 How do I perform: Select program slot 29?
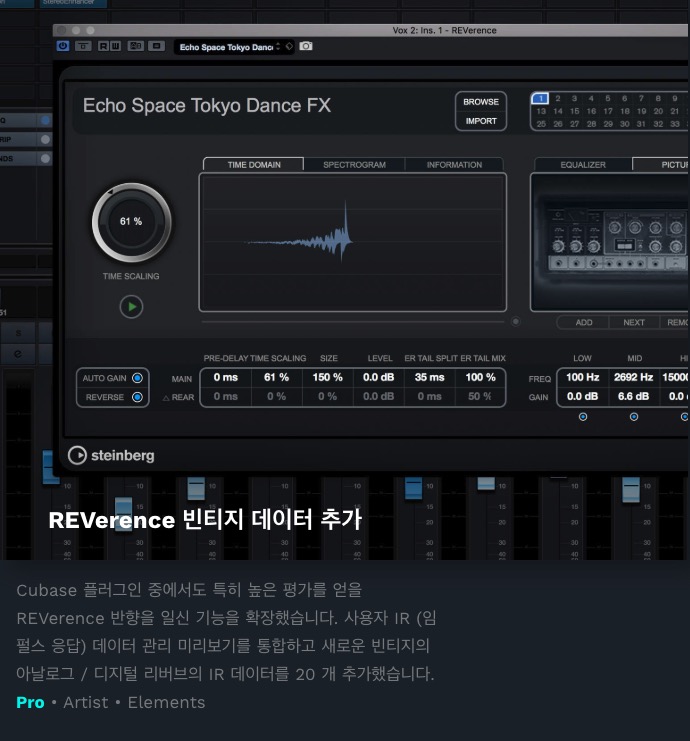coord(608,124)
